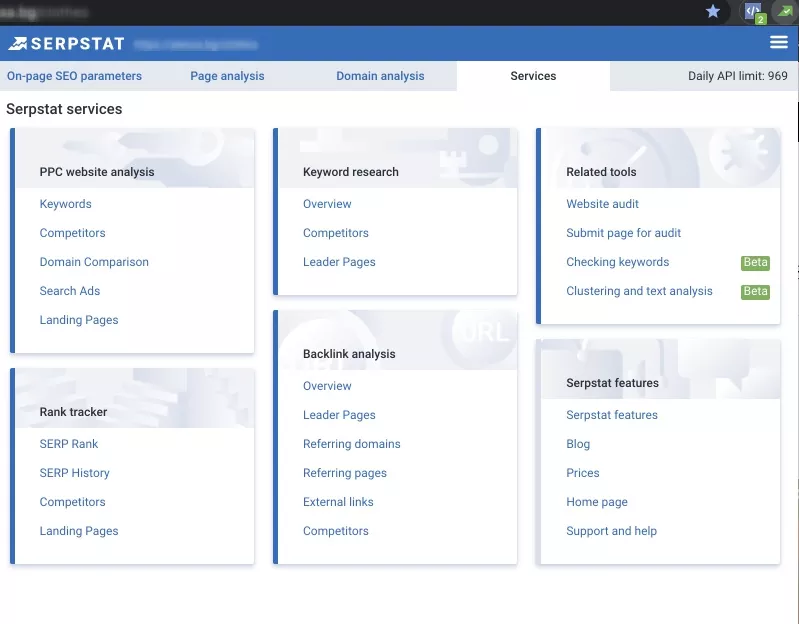Viewport: 799px width, 624px height.
Task: Open Serpstat features link in list
Action: point(612,415)
